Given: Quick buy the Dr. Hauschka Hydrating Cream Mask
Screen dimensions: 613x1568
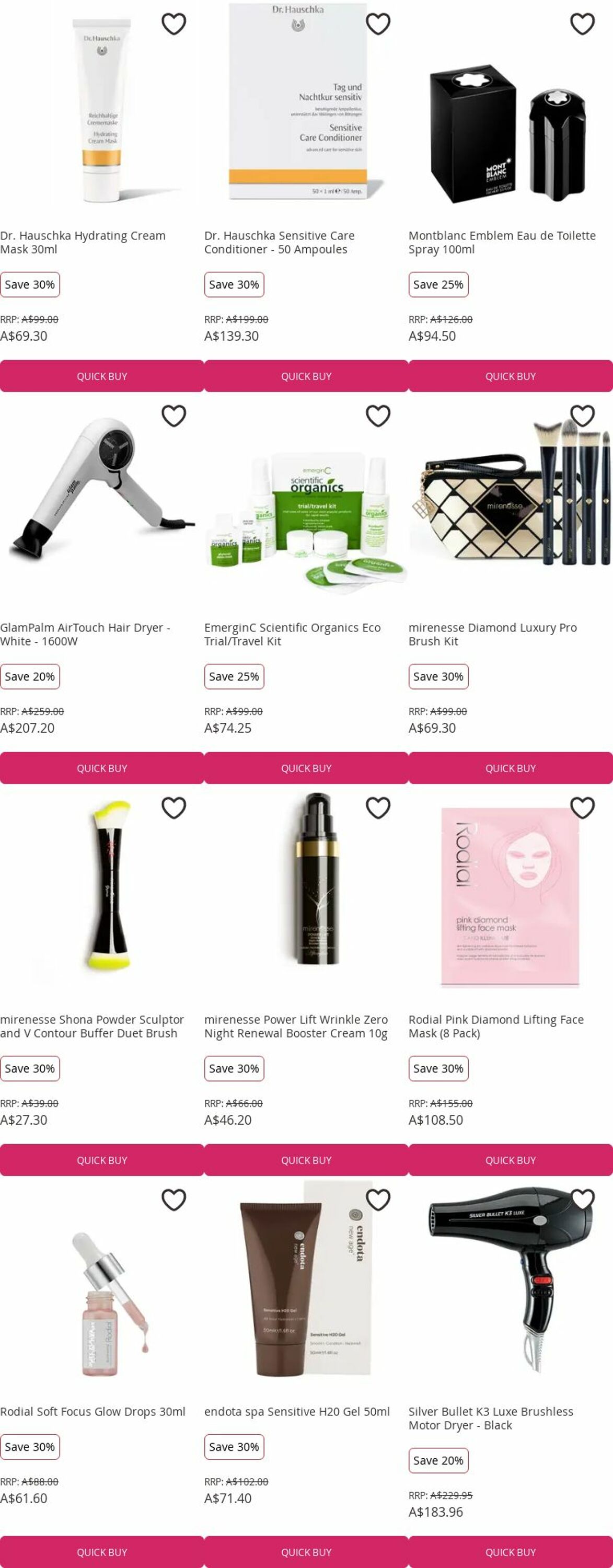Looking at the screenshot, I should pos(102,376).
